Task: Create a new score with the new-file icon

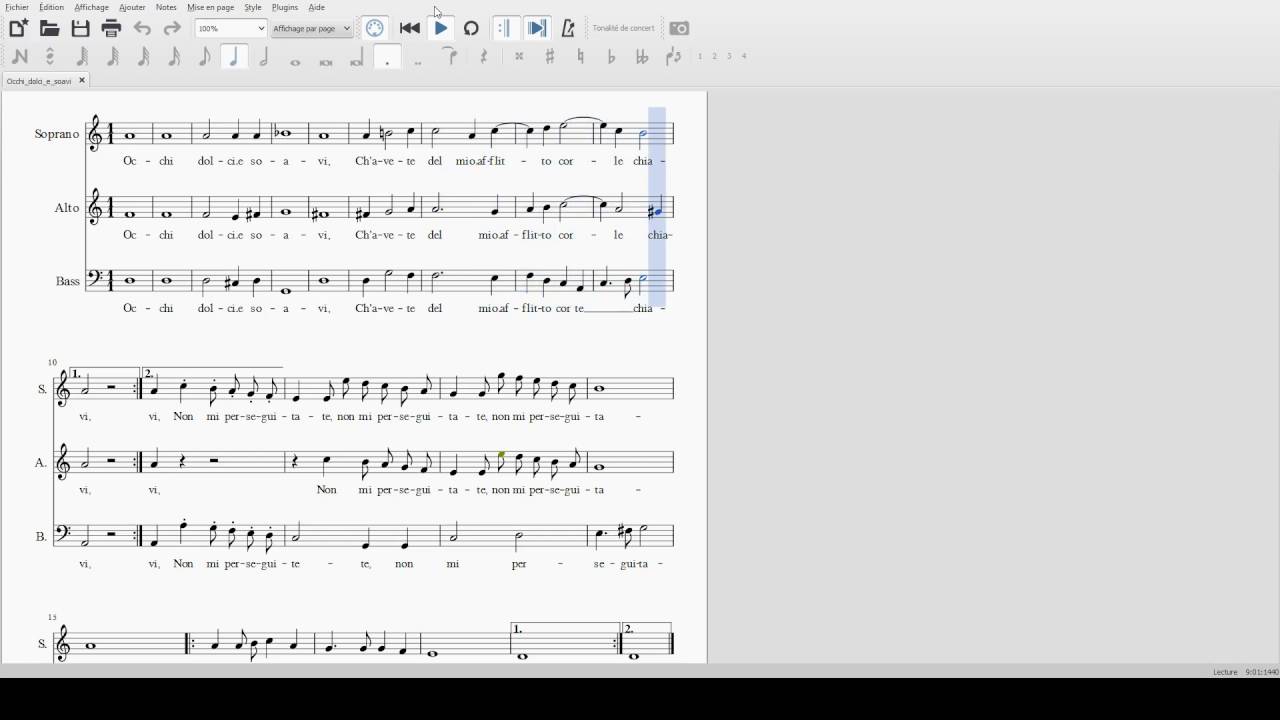Action: tap(18, 29)
